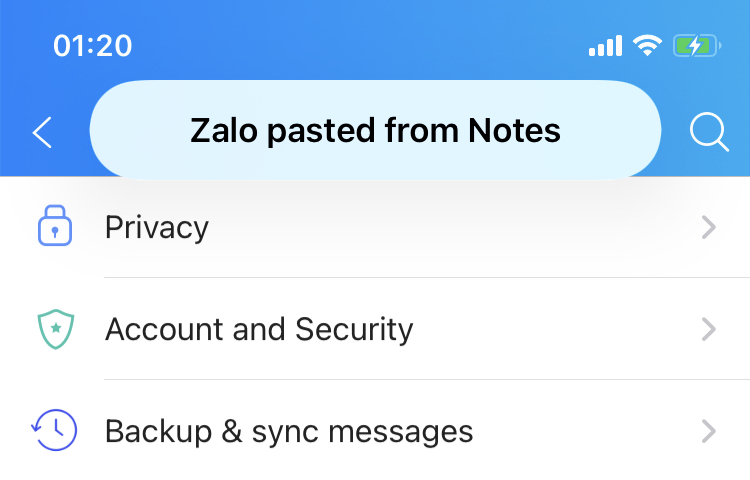Viewport: 750px width, 480px height.
Task: Open Account and Security settings entry
Action: (x=375, y=329)
